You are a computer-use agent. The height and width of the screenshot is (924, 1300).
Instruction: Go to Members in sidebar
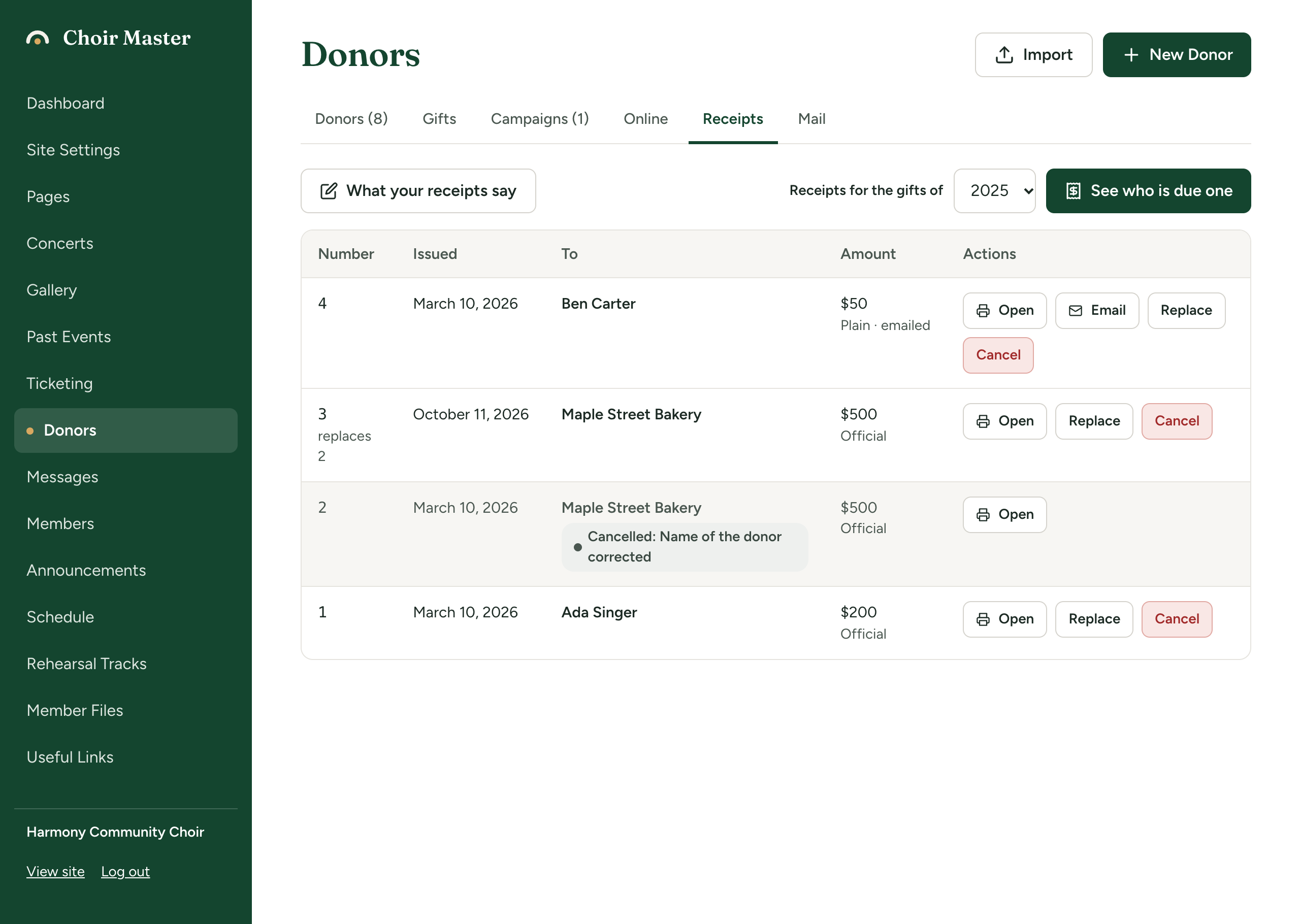[x=126, y=523]
